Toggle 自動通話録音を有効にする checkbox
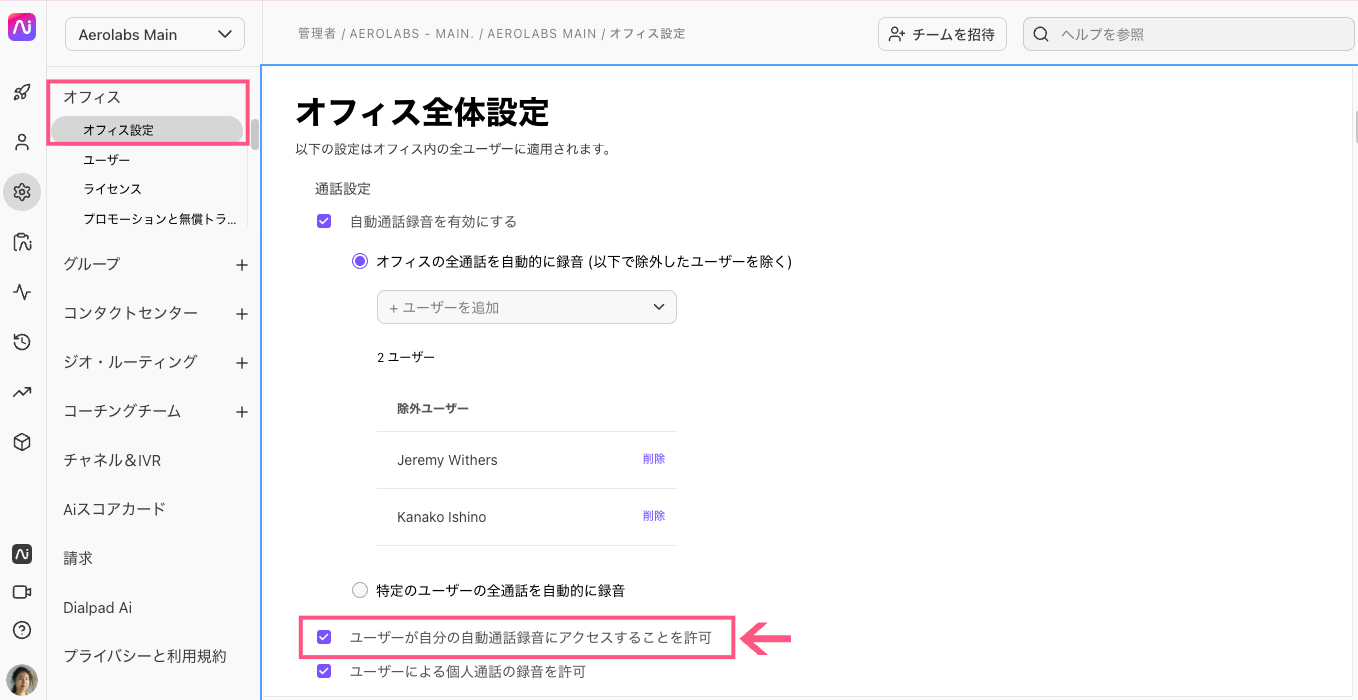 click(x=324, y=221)
